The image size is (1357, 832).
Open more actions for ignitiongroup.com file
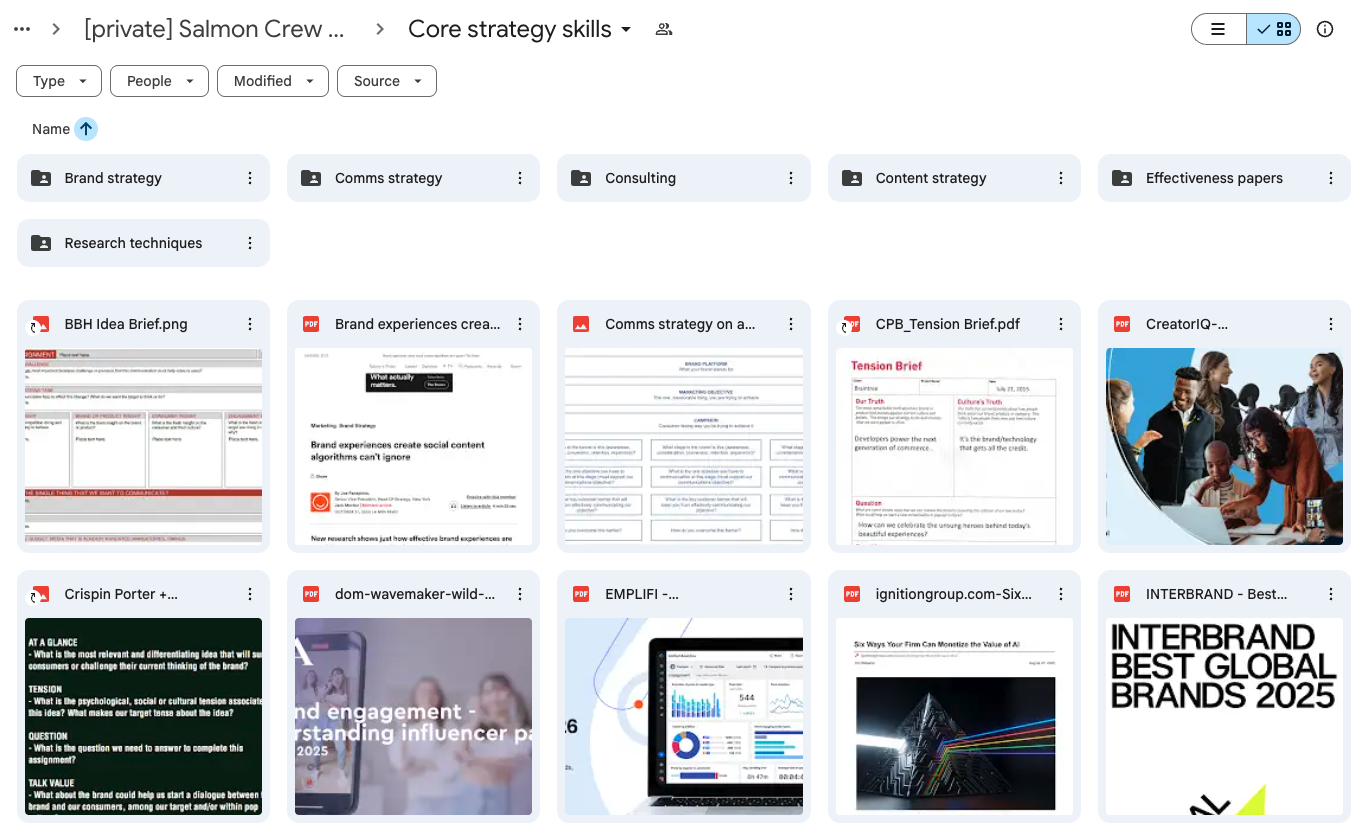pyautogui.click(x=1061, y=594)
